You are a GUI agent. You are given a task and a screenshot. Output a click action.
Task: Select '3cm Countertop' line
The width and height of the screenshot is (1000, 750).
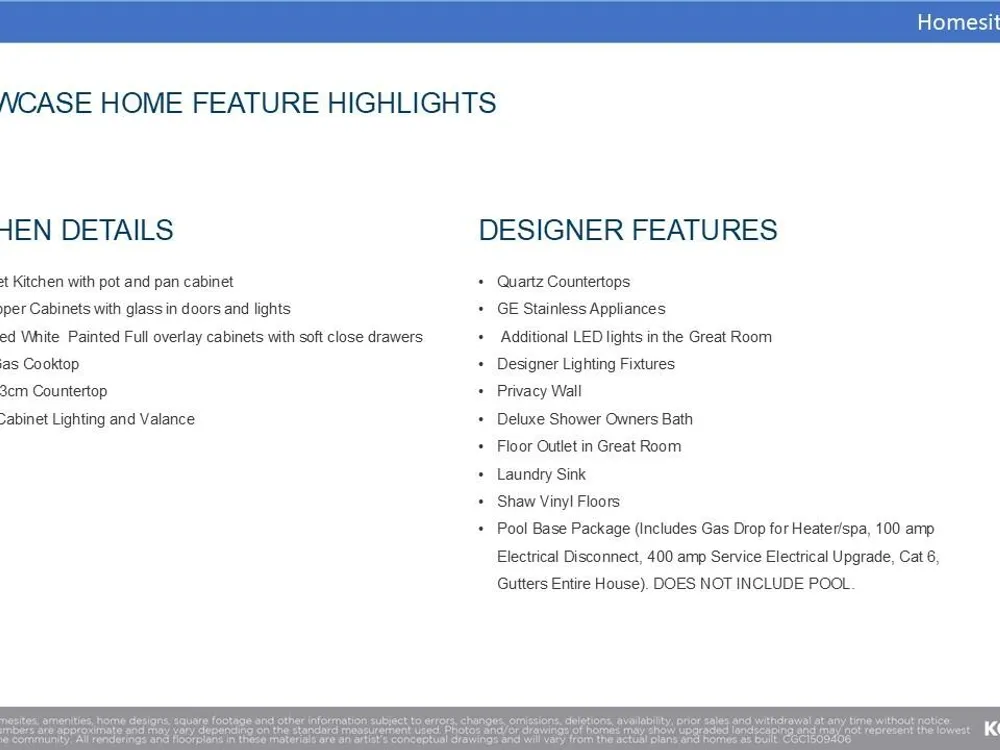(54, 391)
